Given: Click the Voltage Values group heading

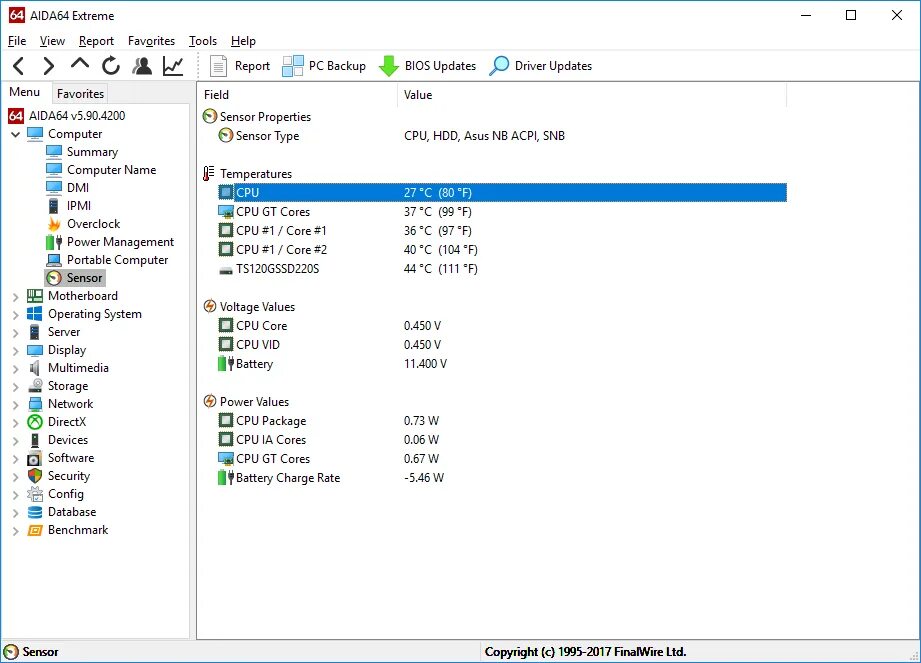Looking at the screenshot, I should point(249,307).
